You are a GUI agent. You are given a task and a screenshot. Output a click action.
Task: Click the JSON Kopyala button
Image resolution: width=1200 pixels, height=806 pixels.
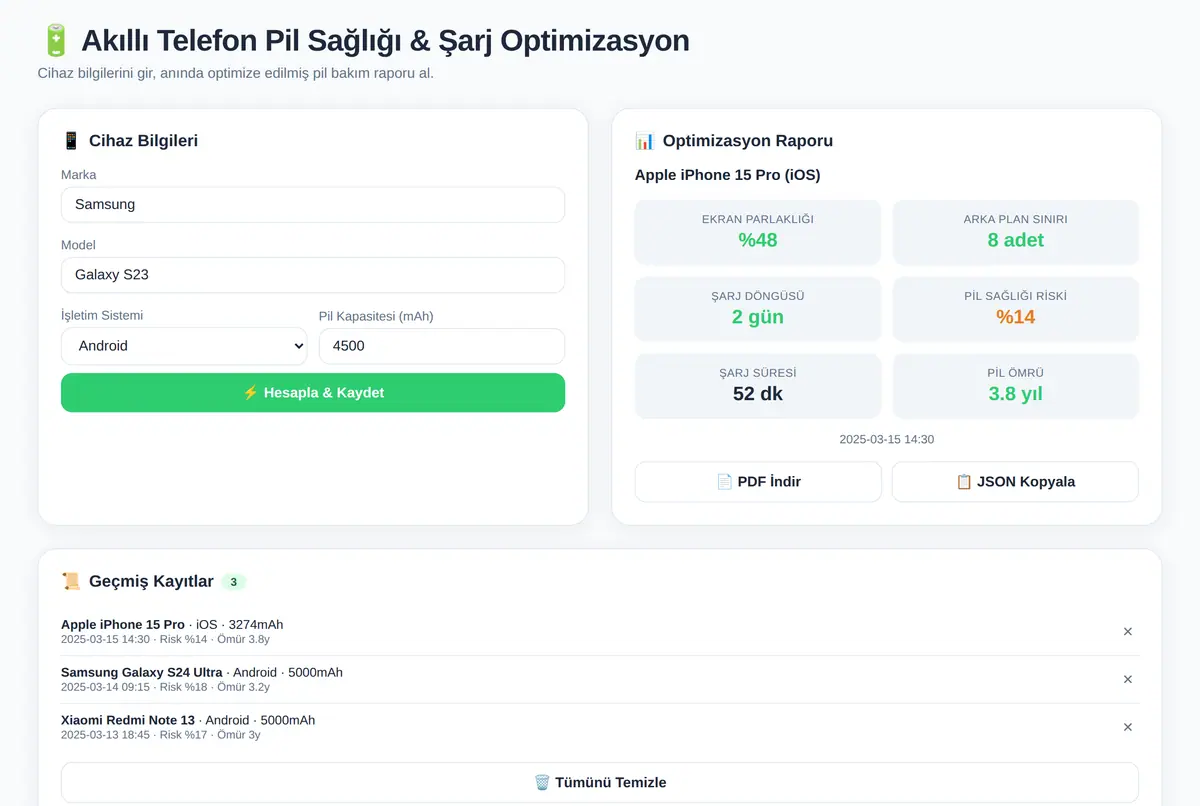tap(1015, 482)
